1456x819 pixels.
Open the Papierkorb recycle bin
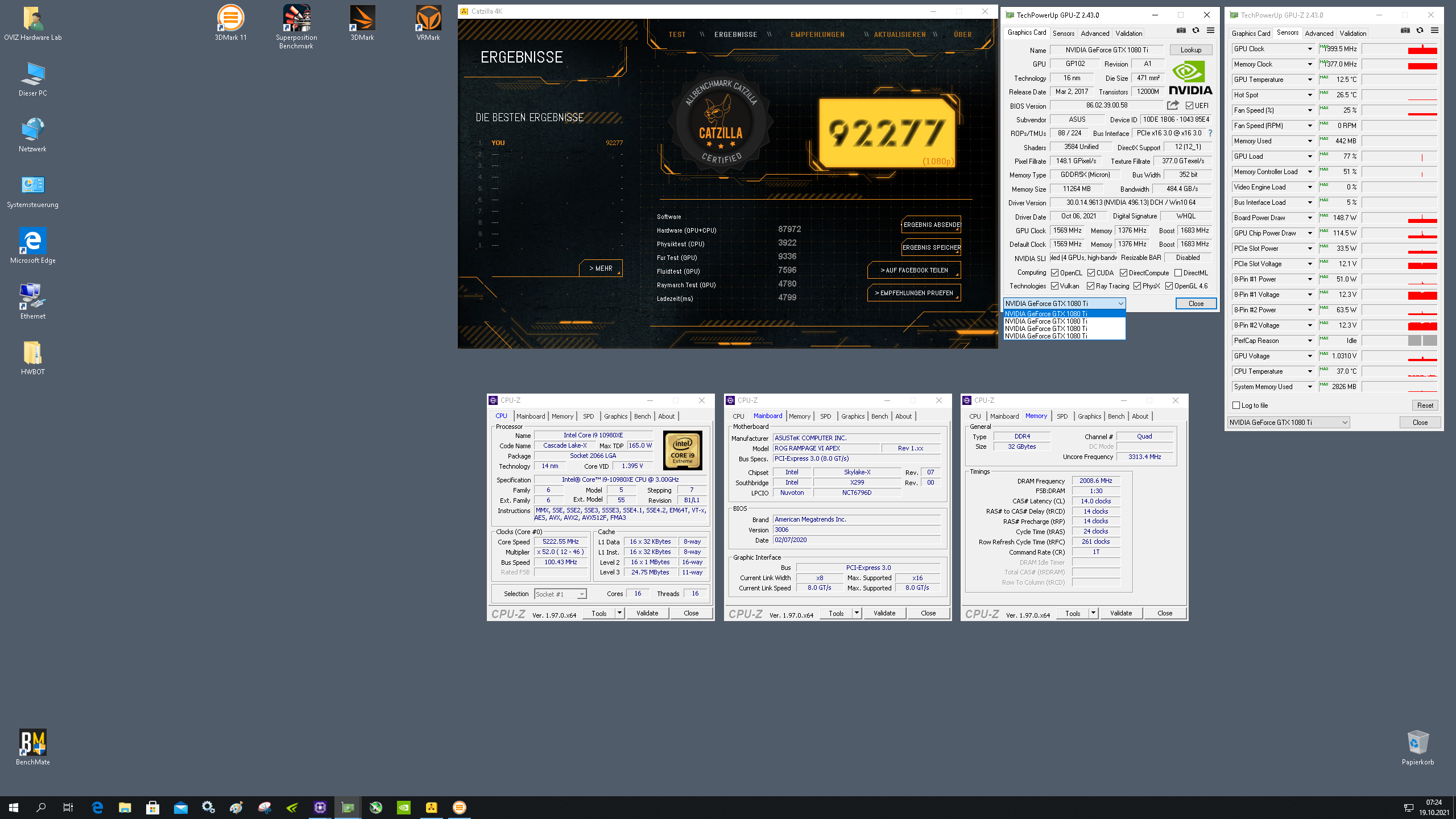tap(1418, 747)
